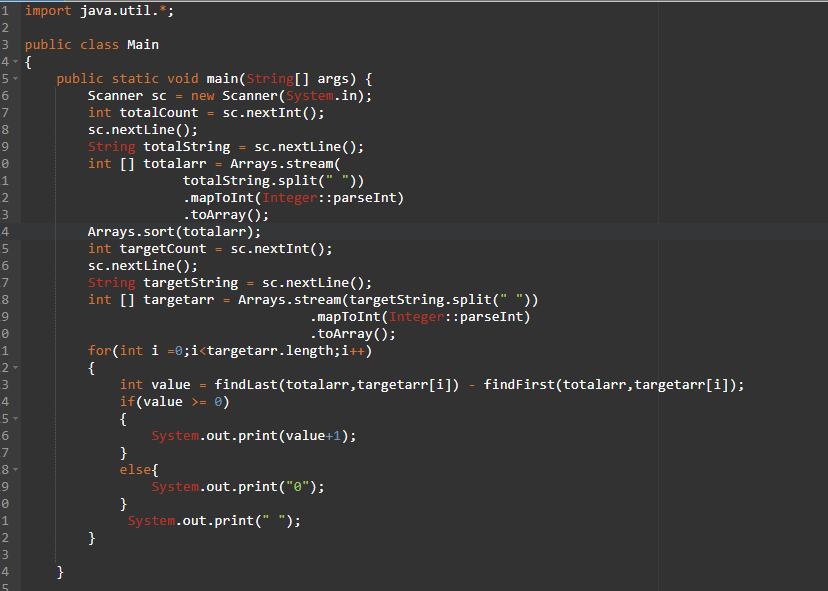
Task: Click 'sc' in the Scanner declaration
Action: (159, 96)
